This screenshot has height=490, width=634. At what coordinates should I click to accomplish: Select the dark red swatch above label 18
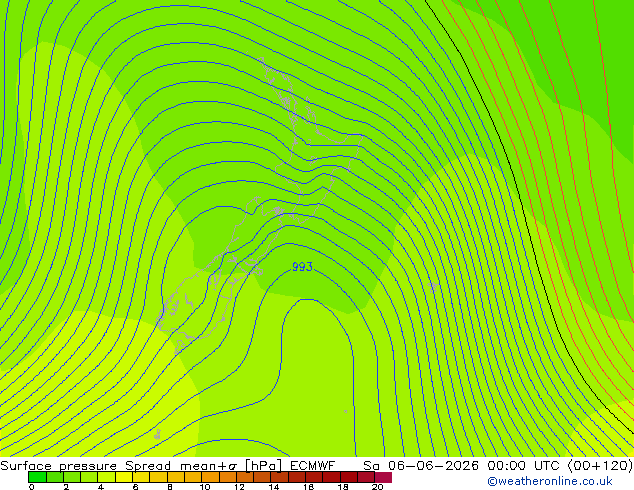[349, 477]
